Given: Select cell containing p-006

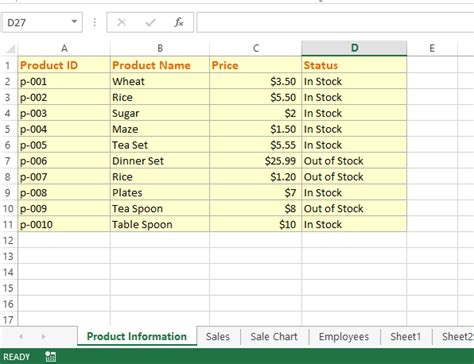Looking at the screenshot, I should coord(64,161).
